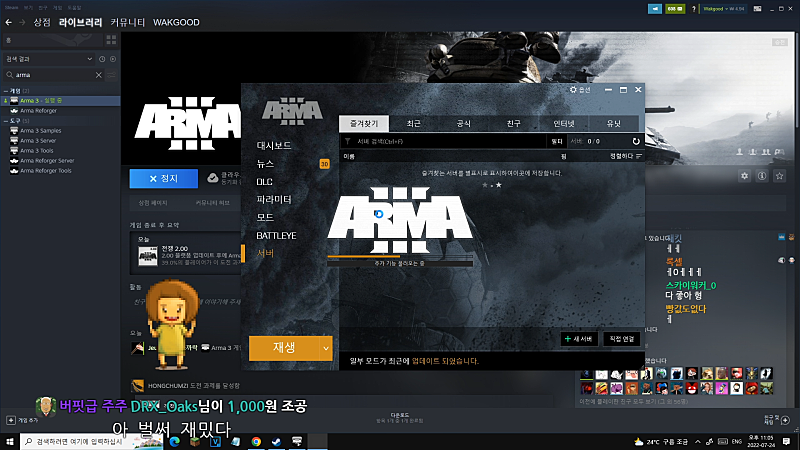Show hidden system tray icons chevron
The width and height of the screenshot is (800, 450).
coord(697,442)
